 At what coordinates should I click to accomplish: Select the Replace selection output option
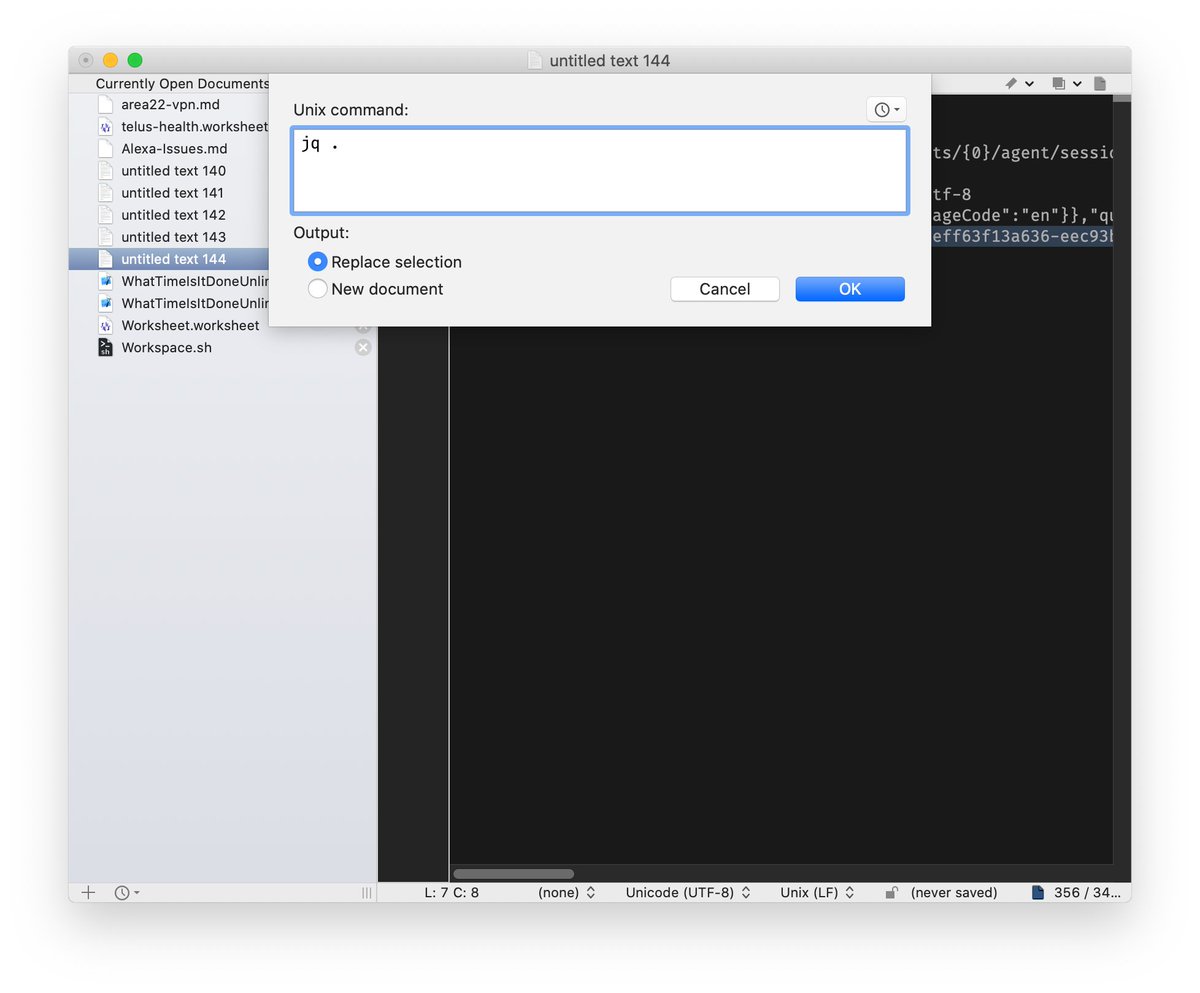point(385,262)
